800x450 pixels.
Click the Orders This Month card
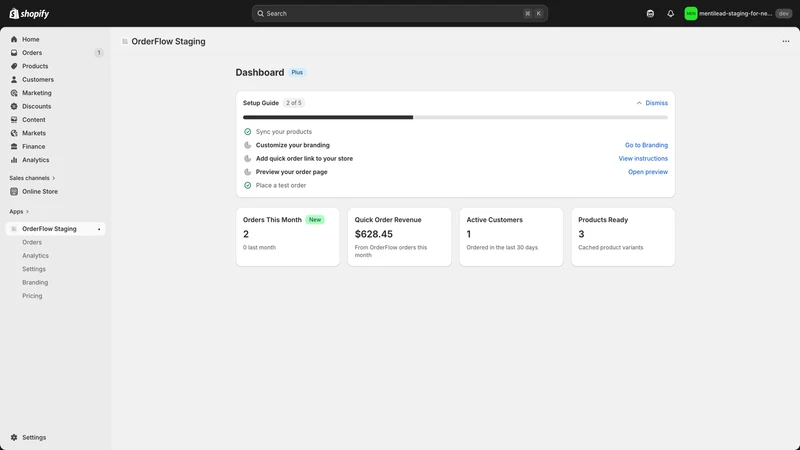288,237
